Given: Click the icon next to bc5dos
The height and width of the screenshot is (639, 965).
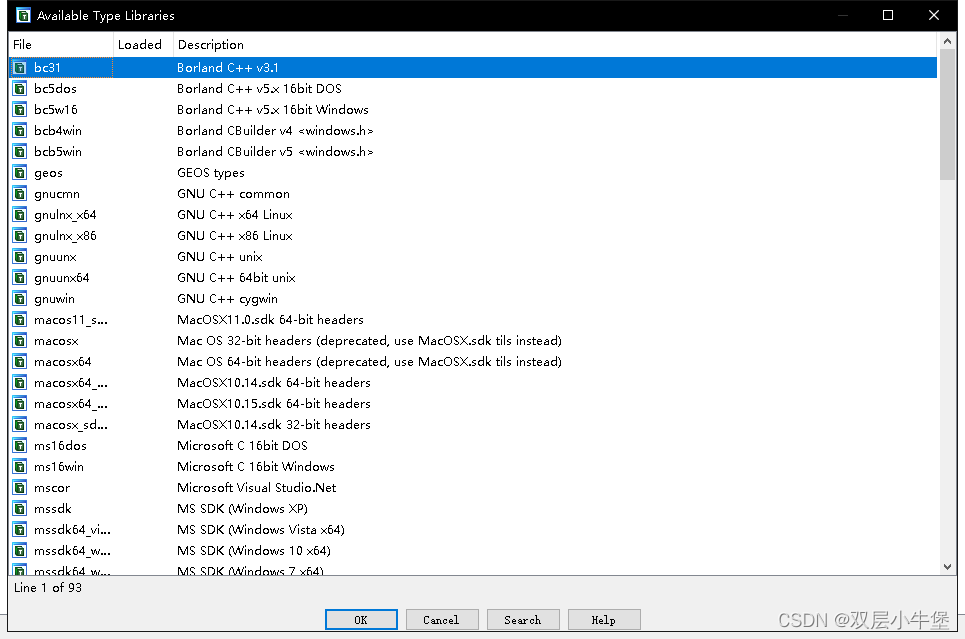Looking at the screenshot, I should coord(20,89).
